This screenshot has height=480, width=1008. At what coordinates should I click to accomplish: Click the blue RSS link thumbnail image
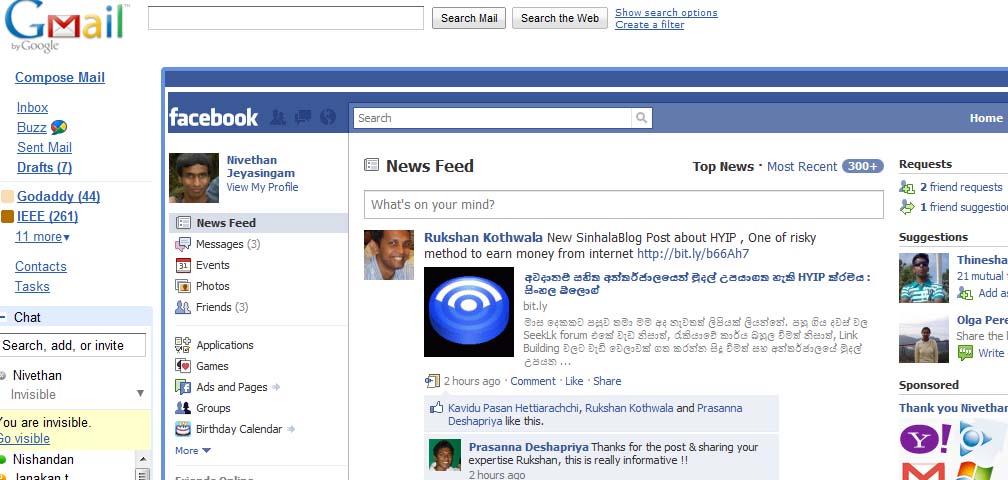pyautogui.click(x=469, y=312)
